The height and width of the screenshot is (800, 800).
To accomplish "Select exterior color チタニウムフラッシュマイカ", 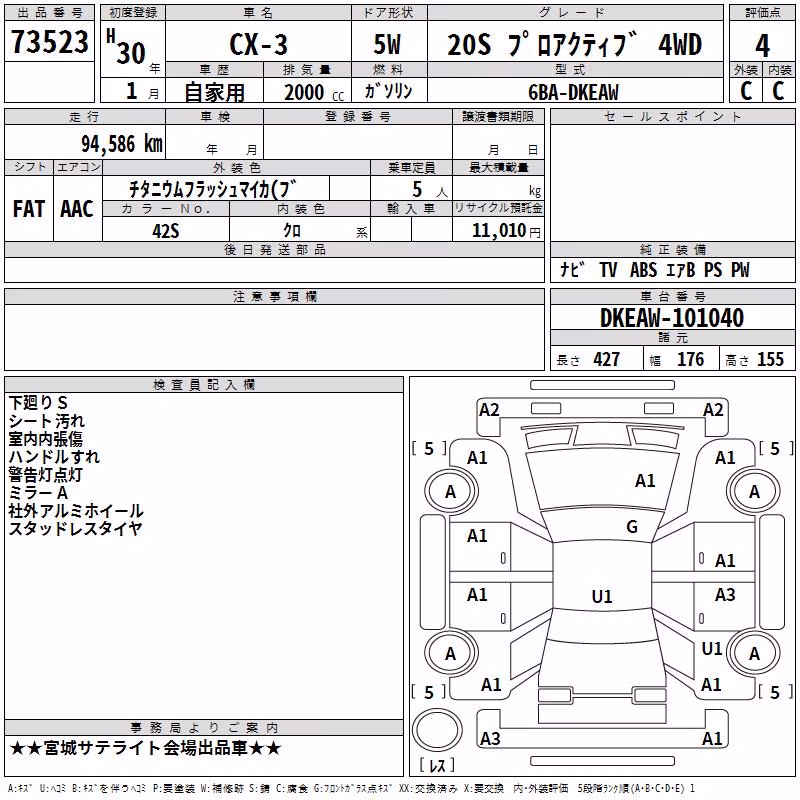I will [212, 189].
